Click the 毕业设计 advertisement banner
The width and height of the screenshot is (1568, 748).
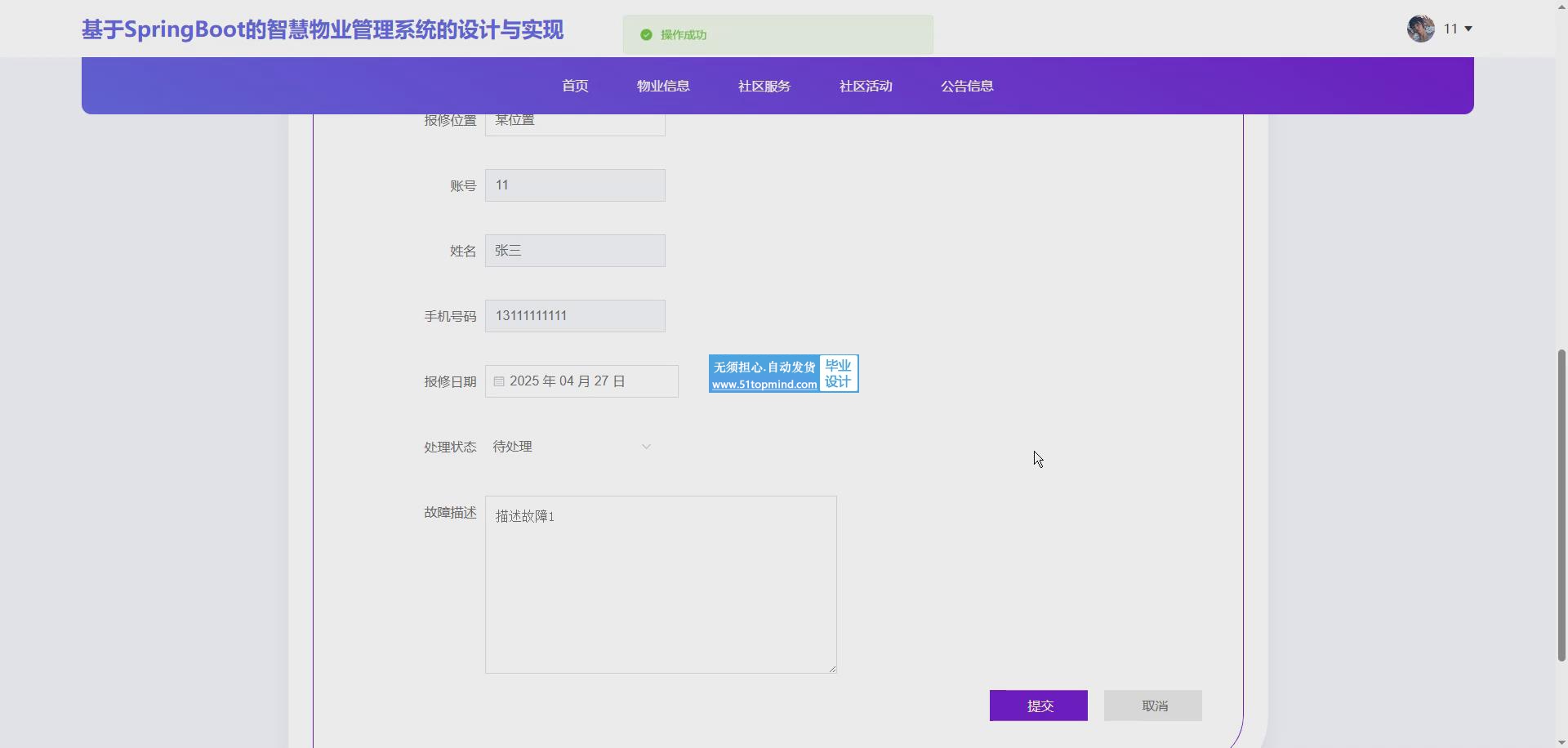pyautogui.click(x=783, y=374)
